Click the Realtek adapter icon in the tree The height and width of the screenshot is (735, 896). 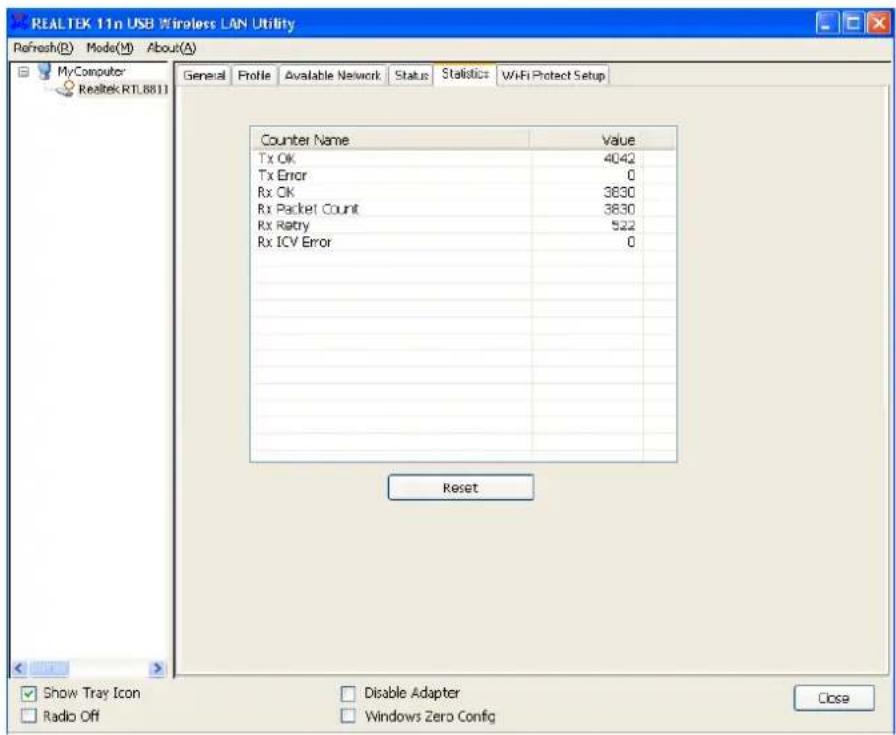[67, 89]
